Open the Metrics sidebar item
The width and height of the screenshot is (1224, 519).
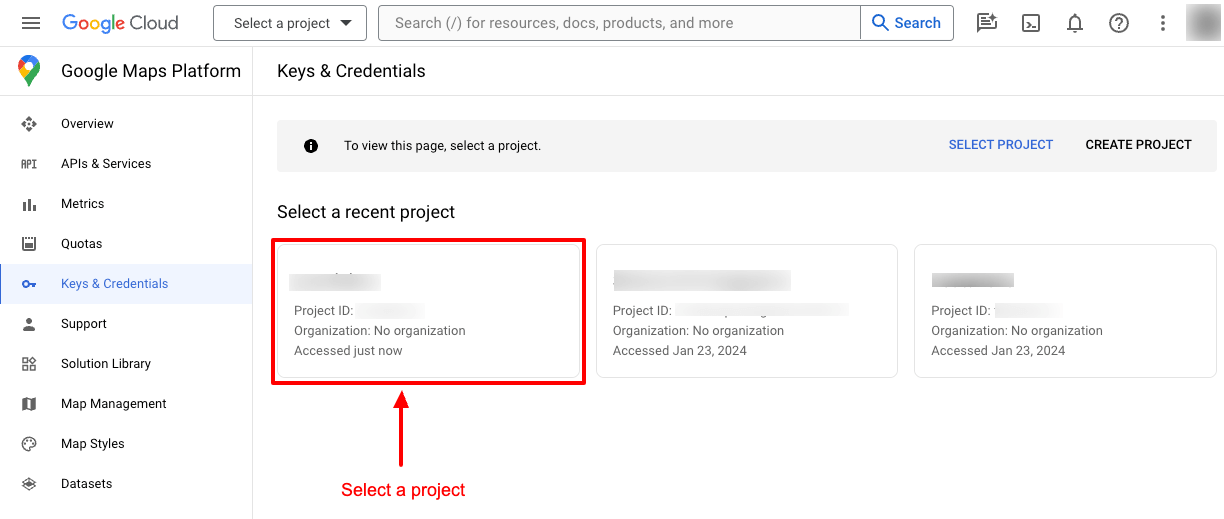pyautogui.click(x=82, y=204)
